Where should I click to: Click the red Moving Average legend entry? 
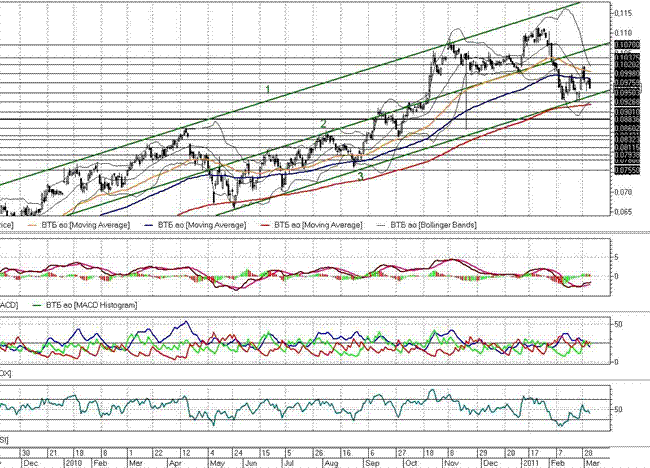[311, 225]
